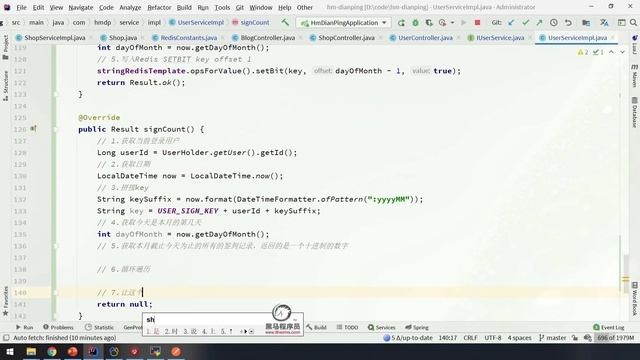Click the warnings indicator in the editor corner
The image size is (640, 360).
[583, 52]
